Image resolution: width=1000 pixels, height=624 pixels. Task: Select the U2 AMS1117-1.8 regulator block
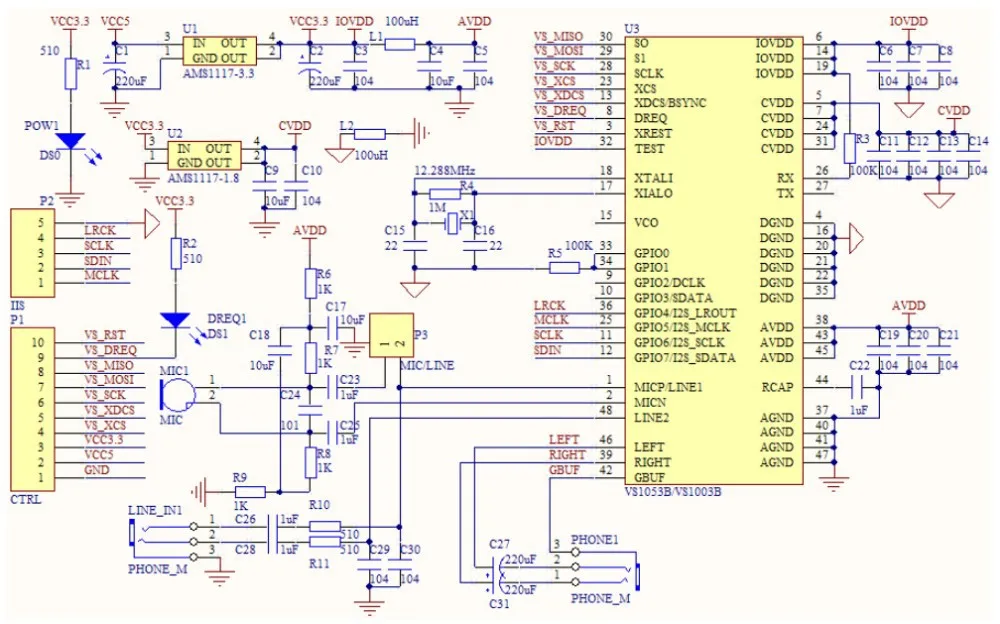pyautogui.click(x=204, y=155)
